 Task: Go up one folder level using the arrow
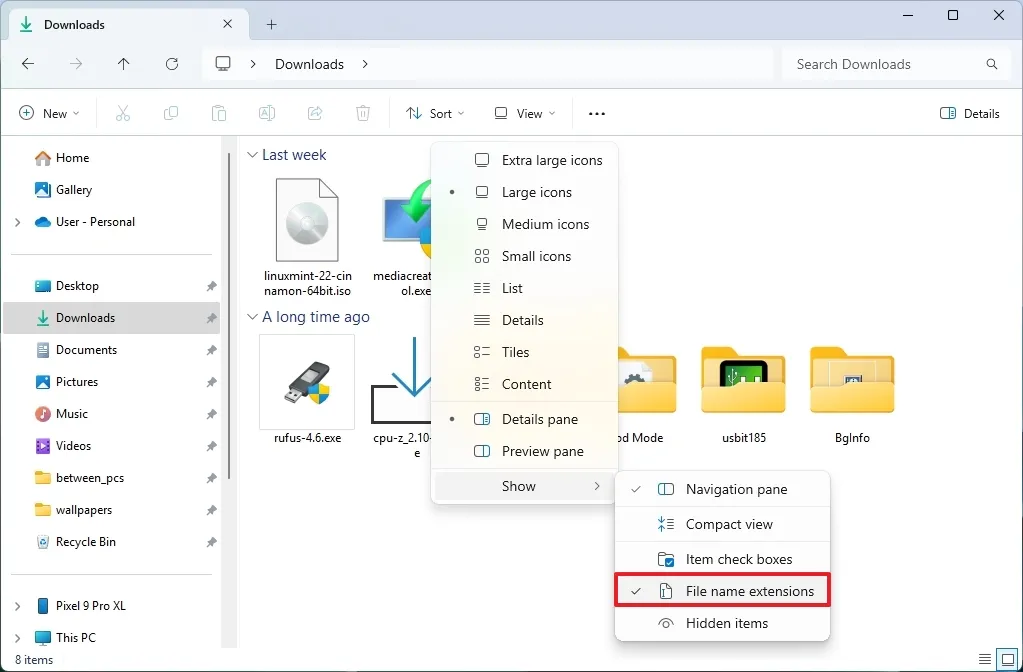click(123, 63)
